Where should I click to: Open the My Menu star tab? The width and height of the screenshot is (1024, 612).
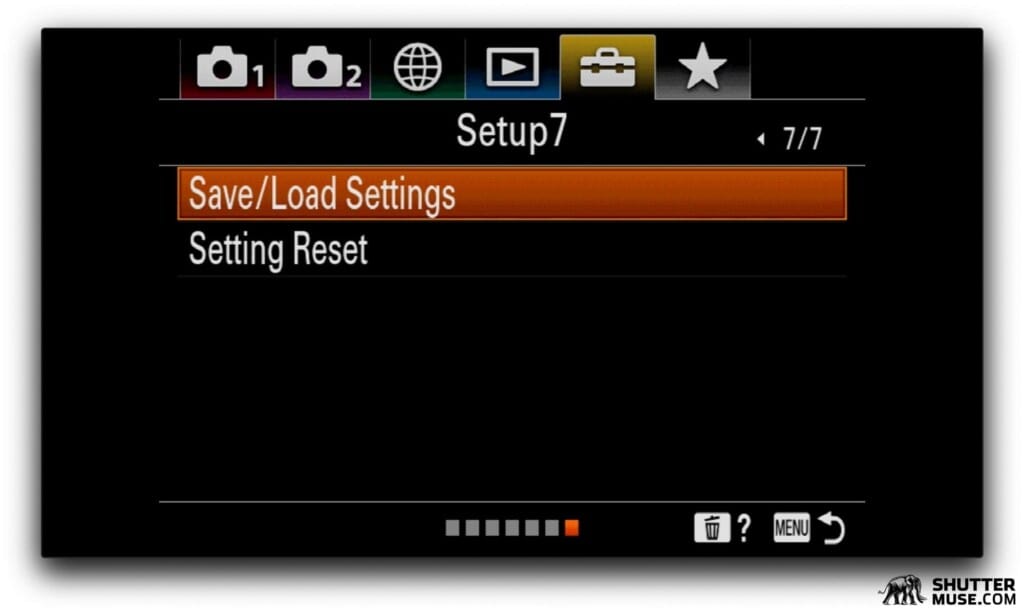point(703,67)
